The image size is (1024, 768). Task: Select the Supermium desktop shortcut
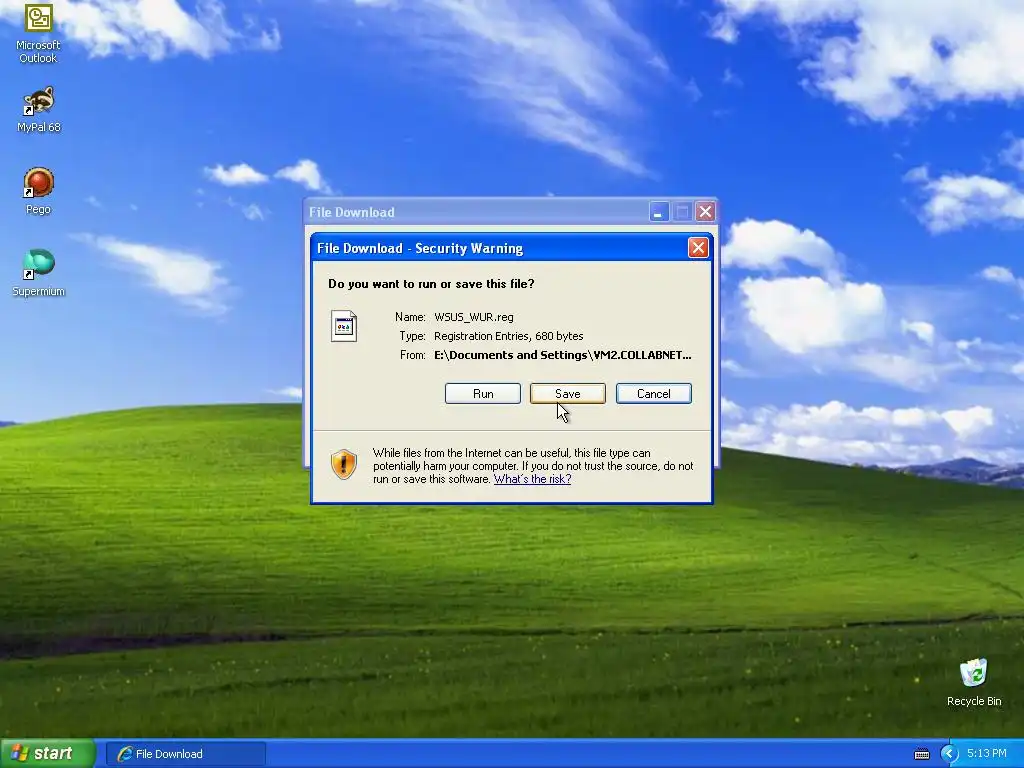(x=38, y=273)
